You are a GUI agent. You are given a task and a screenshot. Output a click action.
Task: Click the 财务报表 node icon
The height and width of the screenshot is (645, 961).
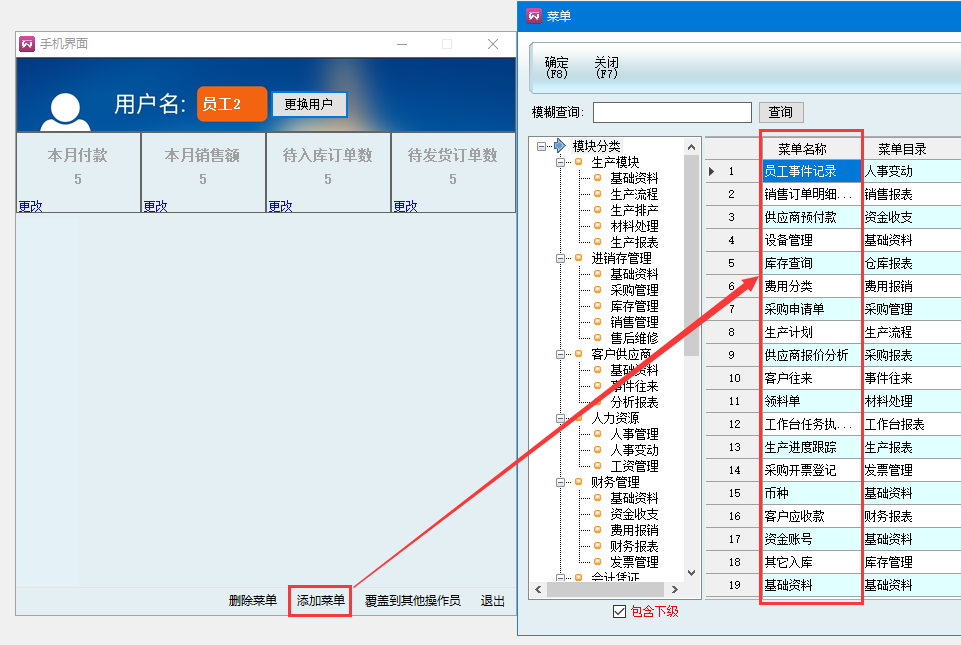[x=598, y=546]
